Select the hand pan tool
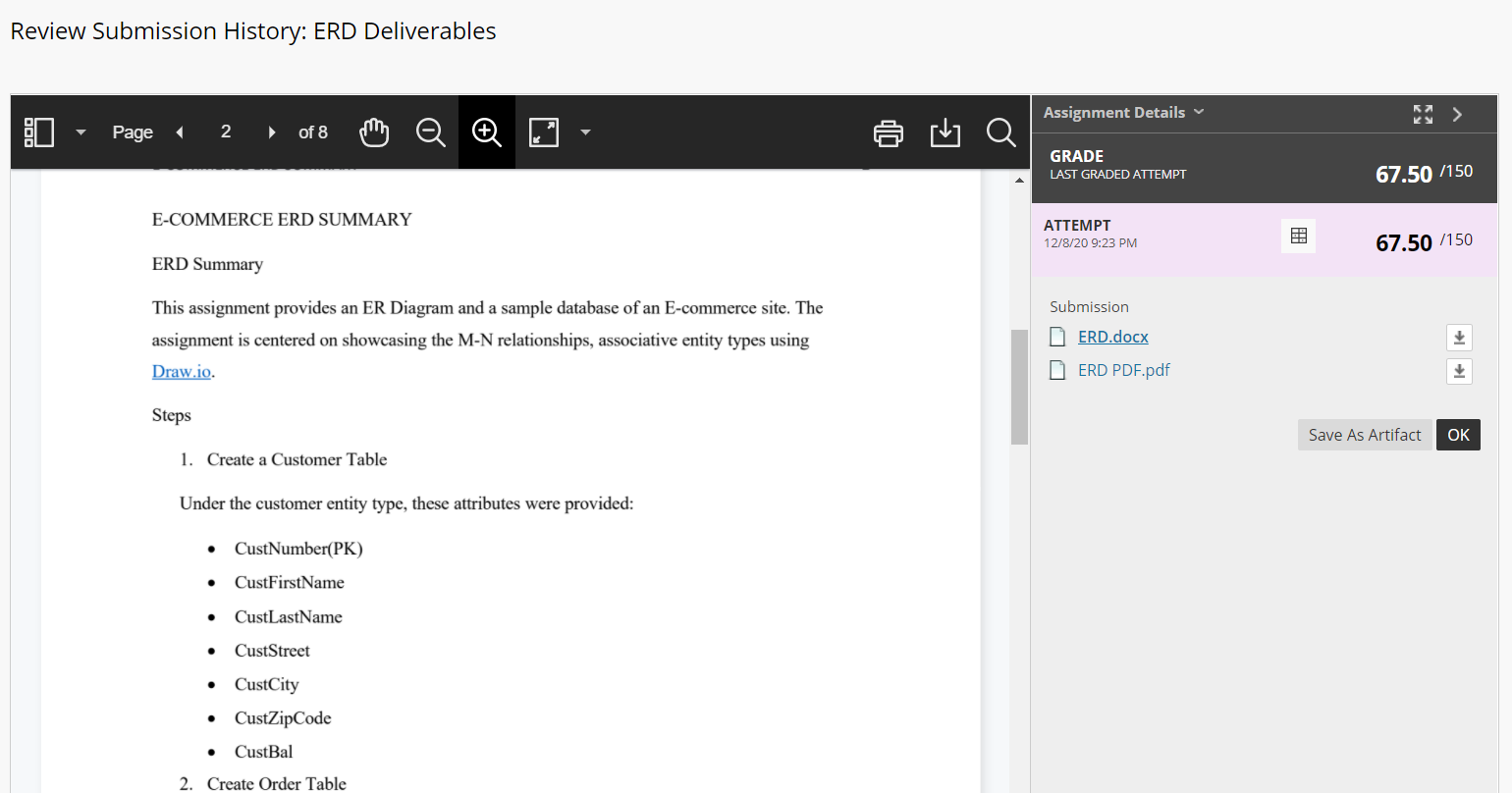This screenshot has width=1512, height=793. [374, 132]
